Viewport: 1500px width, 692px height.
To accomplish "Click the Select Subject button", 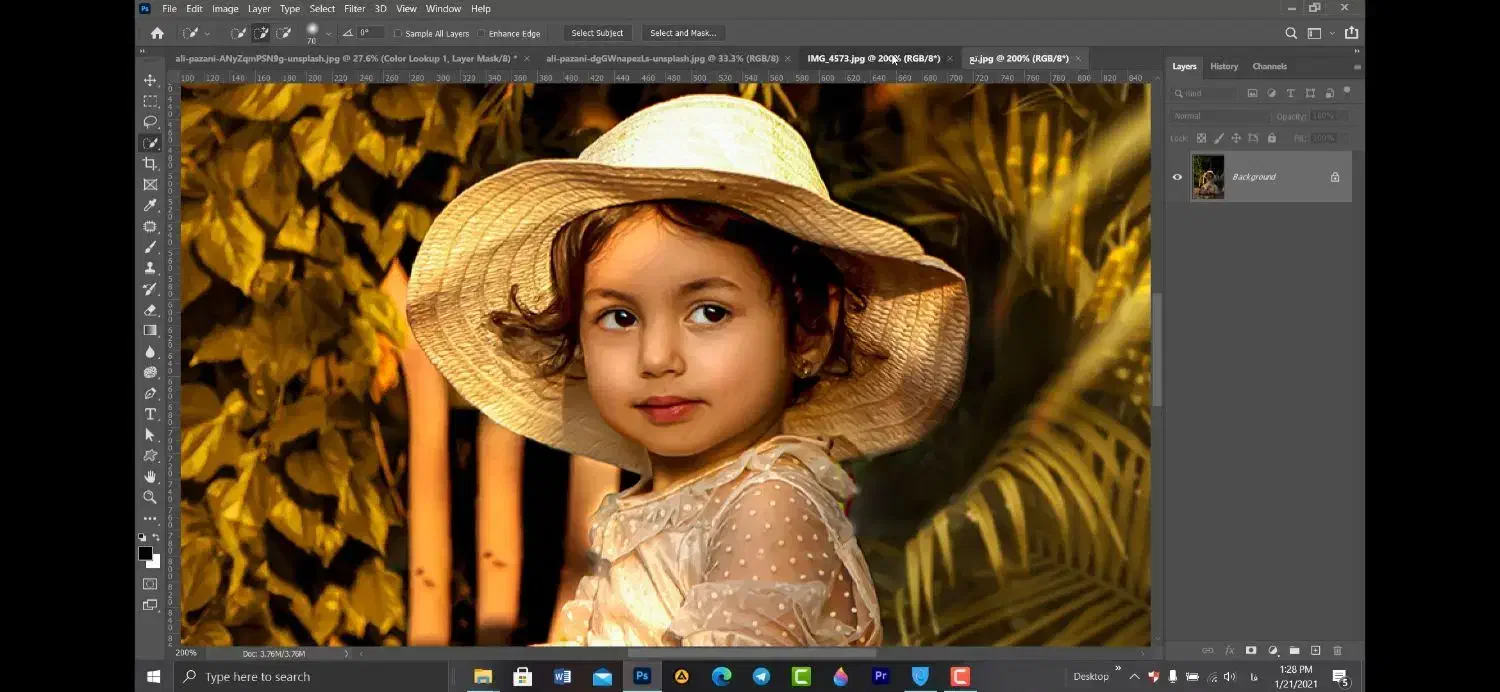I will 597,32.
